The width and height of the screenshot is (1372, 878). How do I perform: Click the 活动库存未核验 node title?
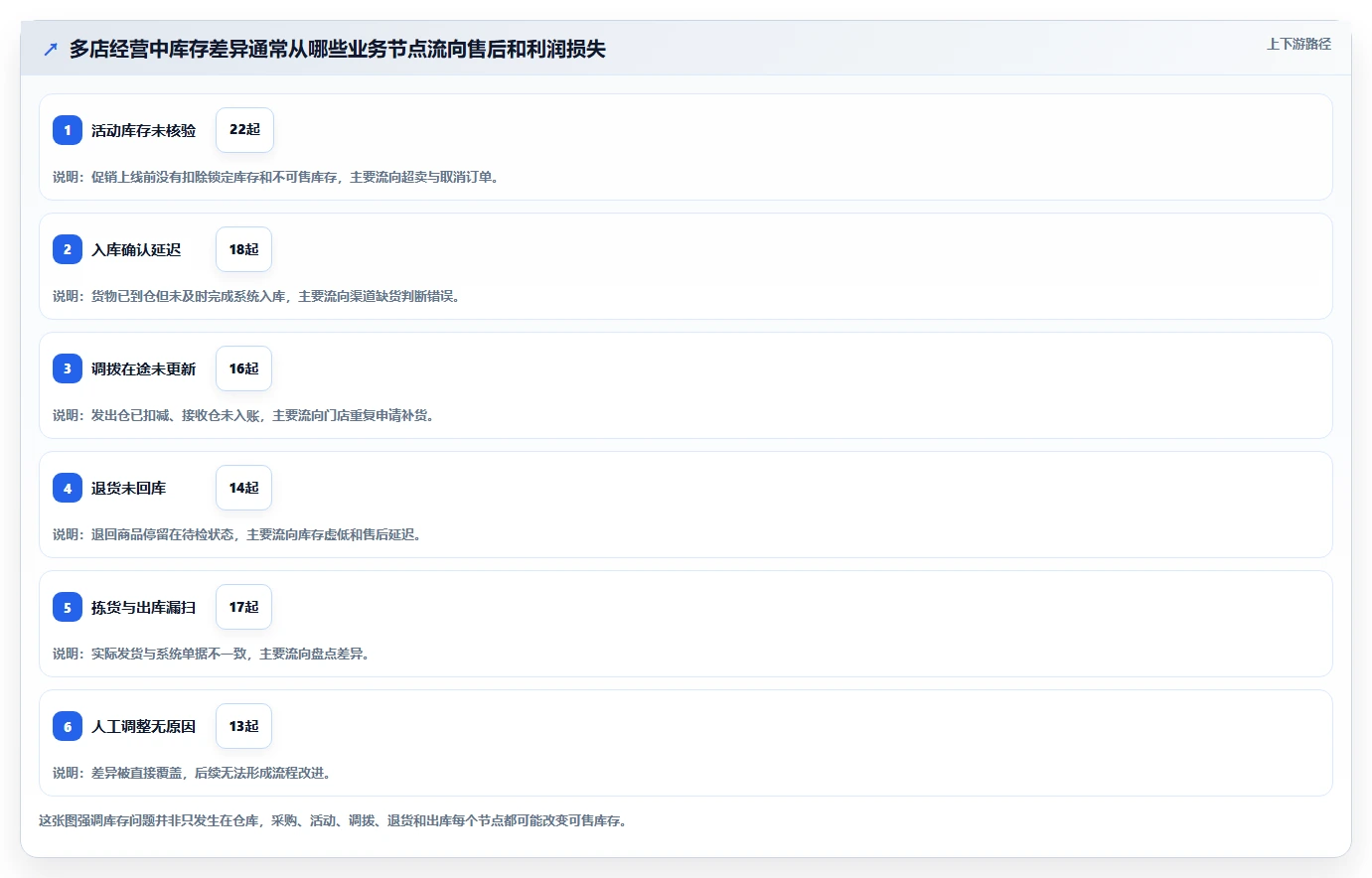[x=143, y=130]
